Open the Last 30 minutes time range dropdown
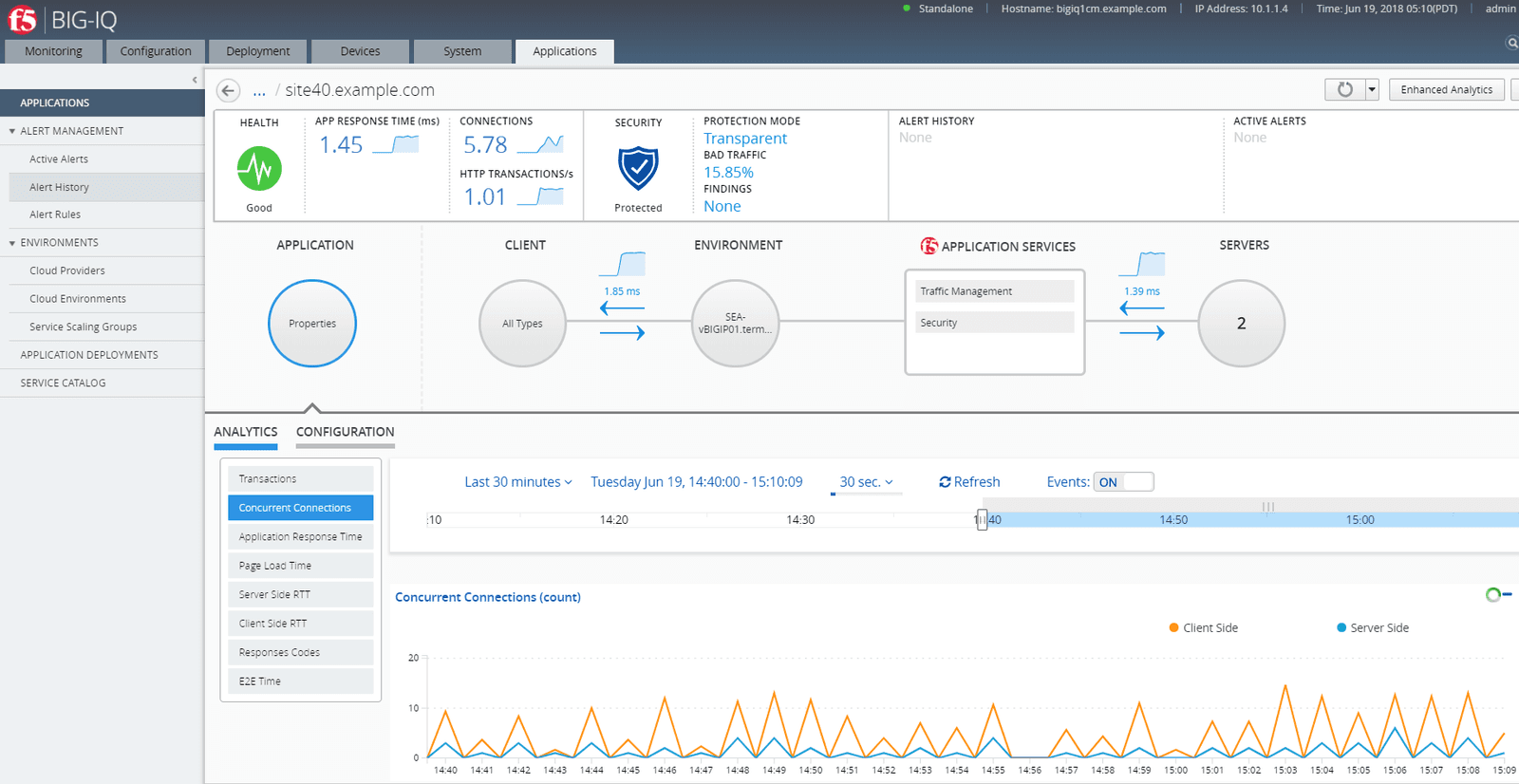Screen dimensions: 1519x784 tap(517, 482)
